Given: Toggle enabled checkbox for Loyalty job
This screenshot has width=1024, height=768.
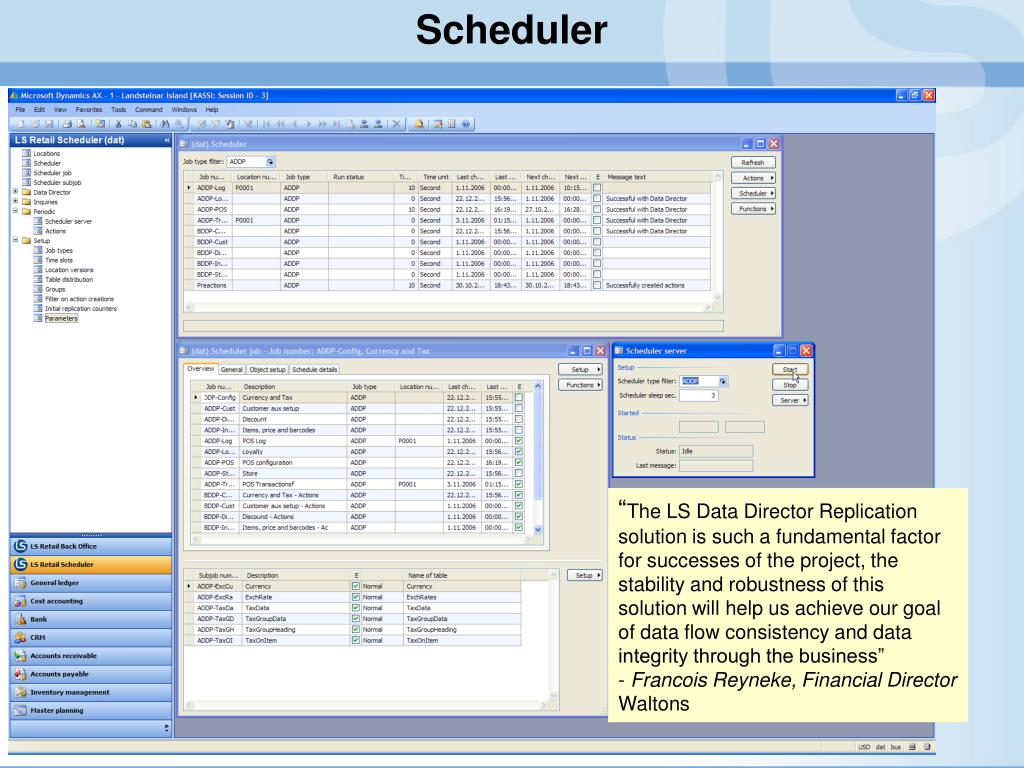Looking at the screenshot, I should [519, 451].
